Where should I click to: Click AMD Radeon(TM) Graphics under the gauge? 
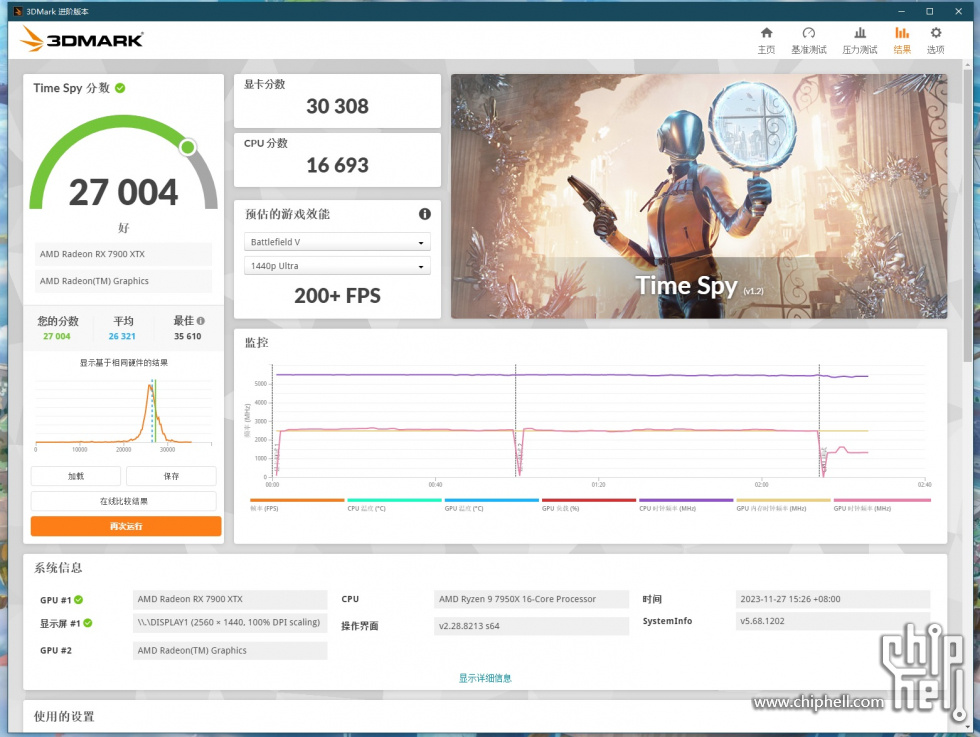123,281
